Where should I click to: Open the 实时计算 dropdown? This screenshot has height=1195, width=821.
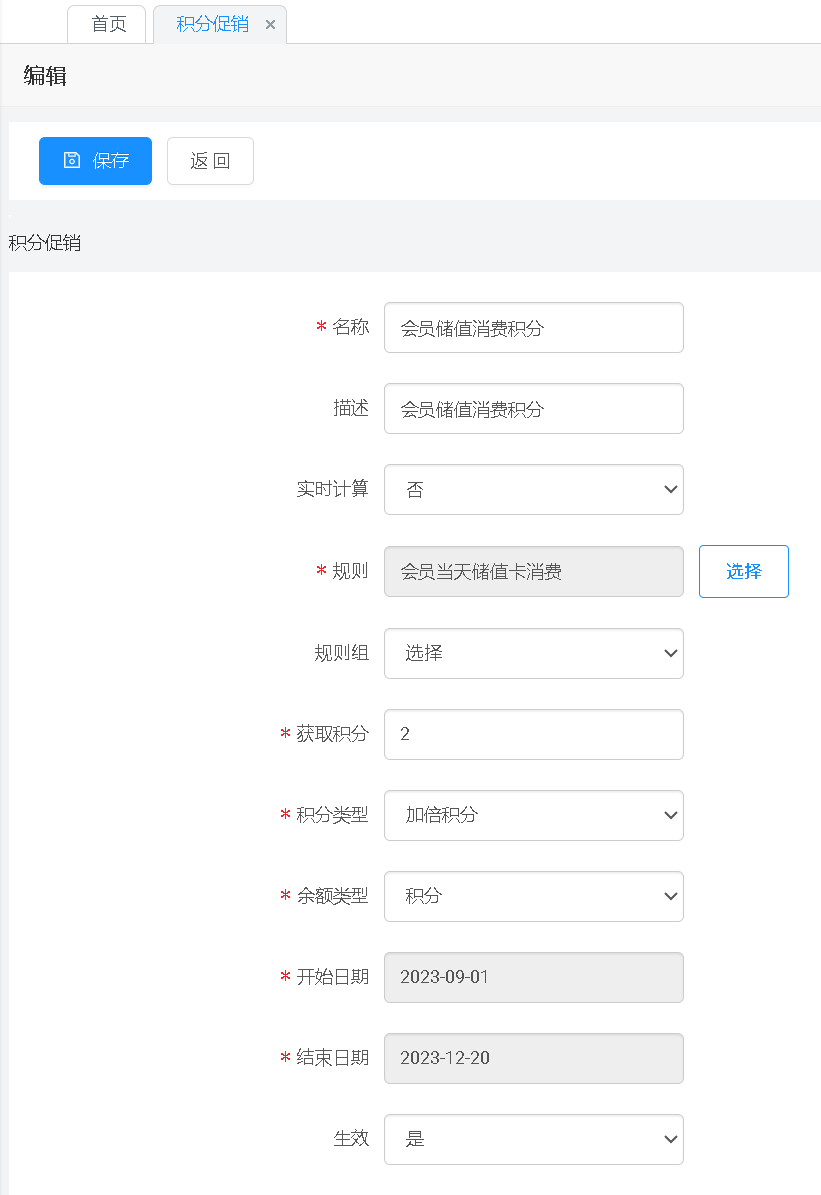click(534, 489)
